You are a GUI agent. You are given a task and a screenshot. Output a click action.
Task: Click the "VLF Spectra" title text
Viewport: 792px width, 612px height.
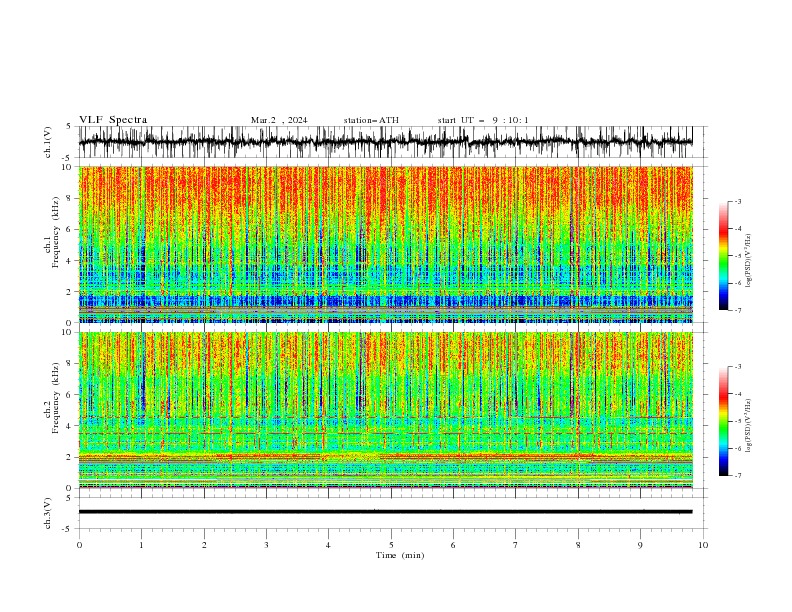[113, 120]
